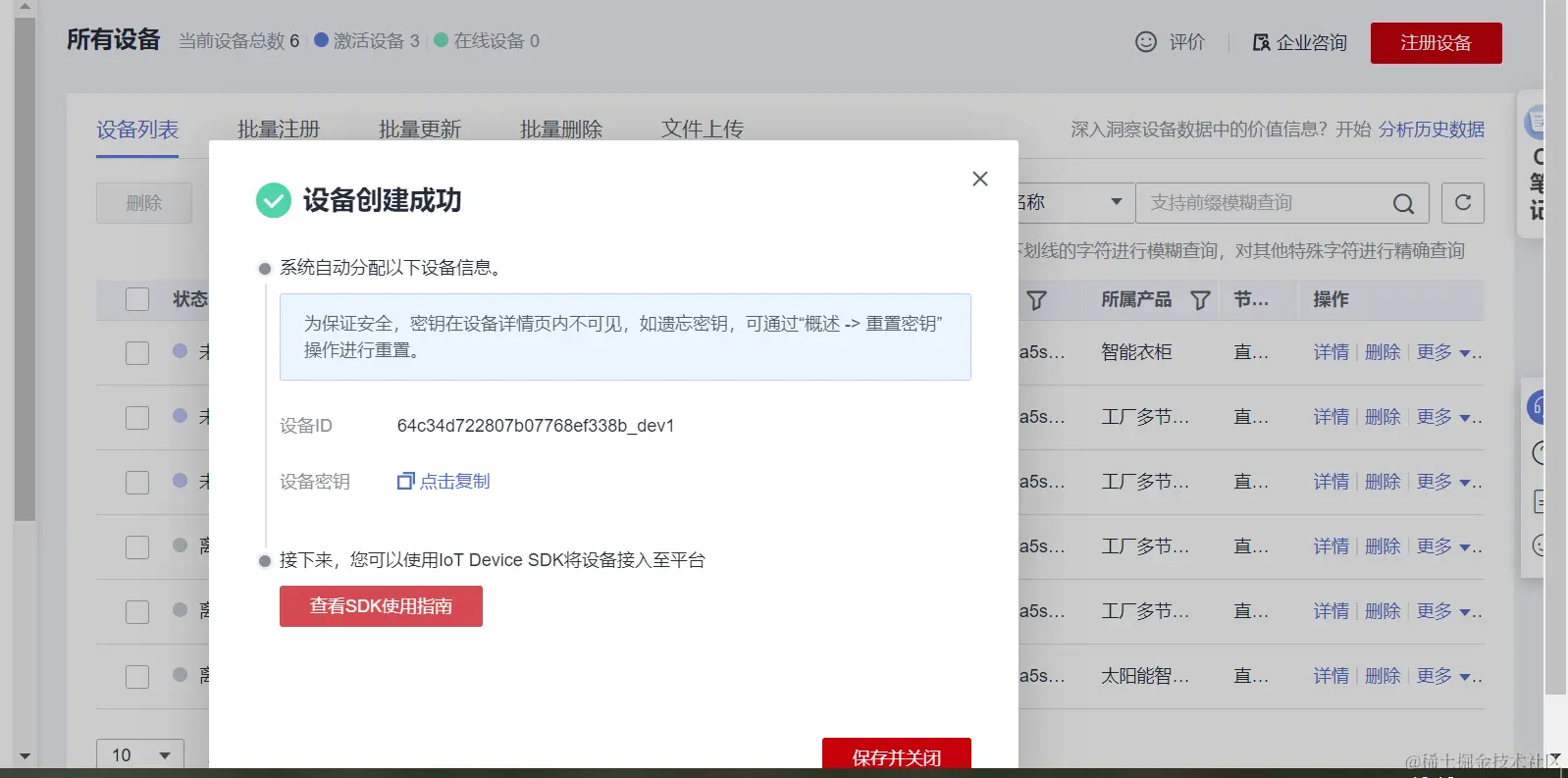Image resolution: width=1568 pixels, height=778 pixels.
Task: Check the 智能衣柜 row checkbox
Action: [137, 353]
